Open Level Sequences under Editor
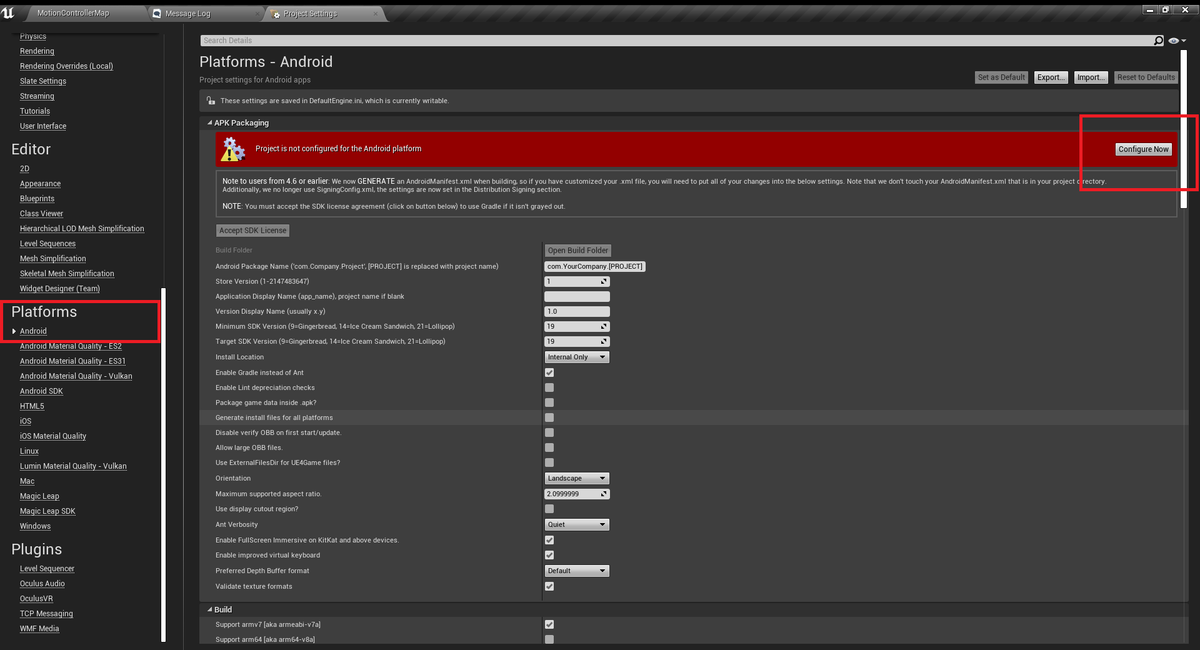This screenshot has width=1200, height=650. point(48,243)
